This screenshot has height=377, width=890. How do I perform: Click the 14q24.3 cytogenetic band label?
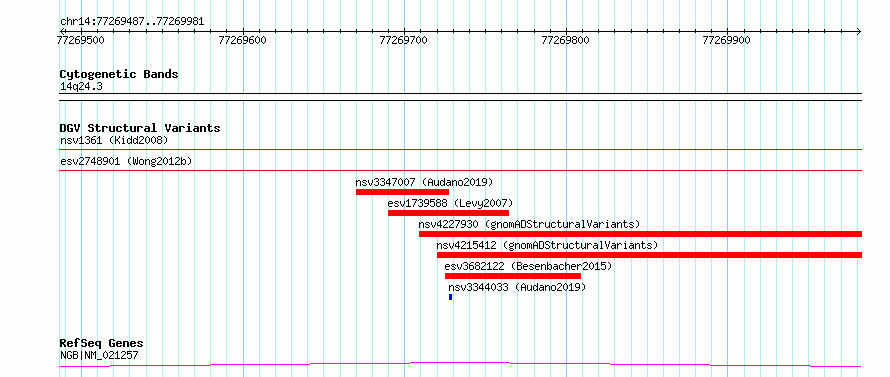81,87
